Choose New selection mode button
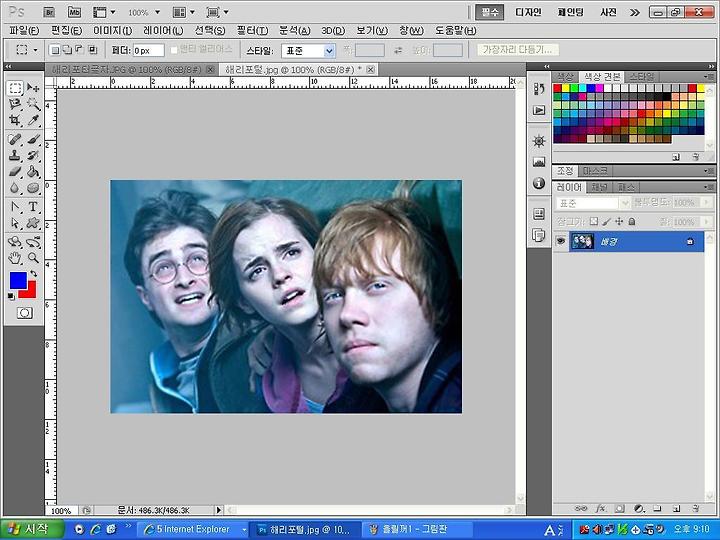 [x=55, y=50]
